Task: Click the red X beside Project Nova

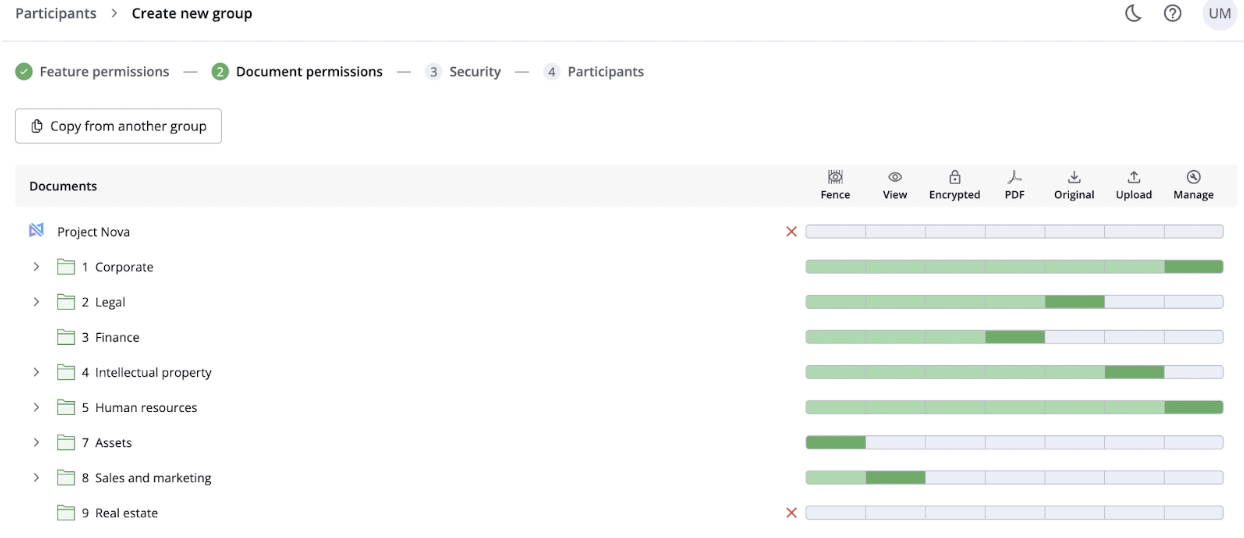Action: tap(791, 232)
